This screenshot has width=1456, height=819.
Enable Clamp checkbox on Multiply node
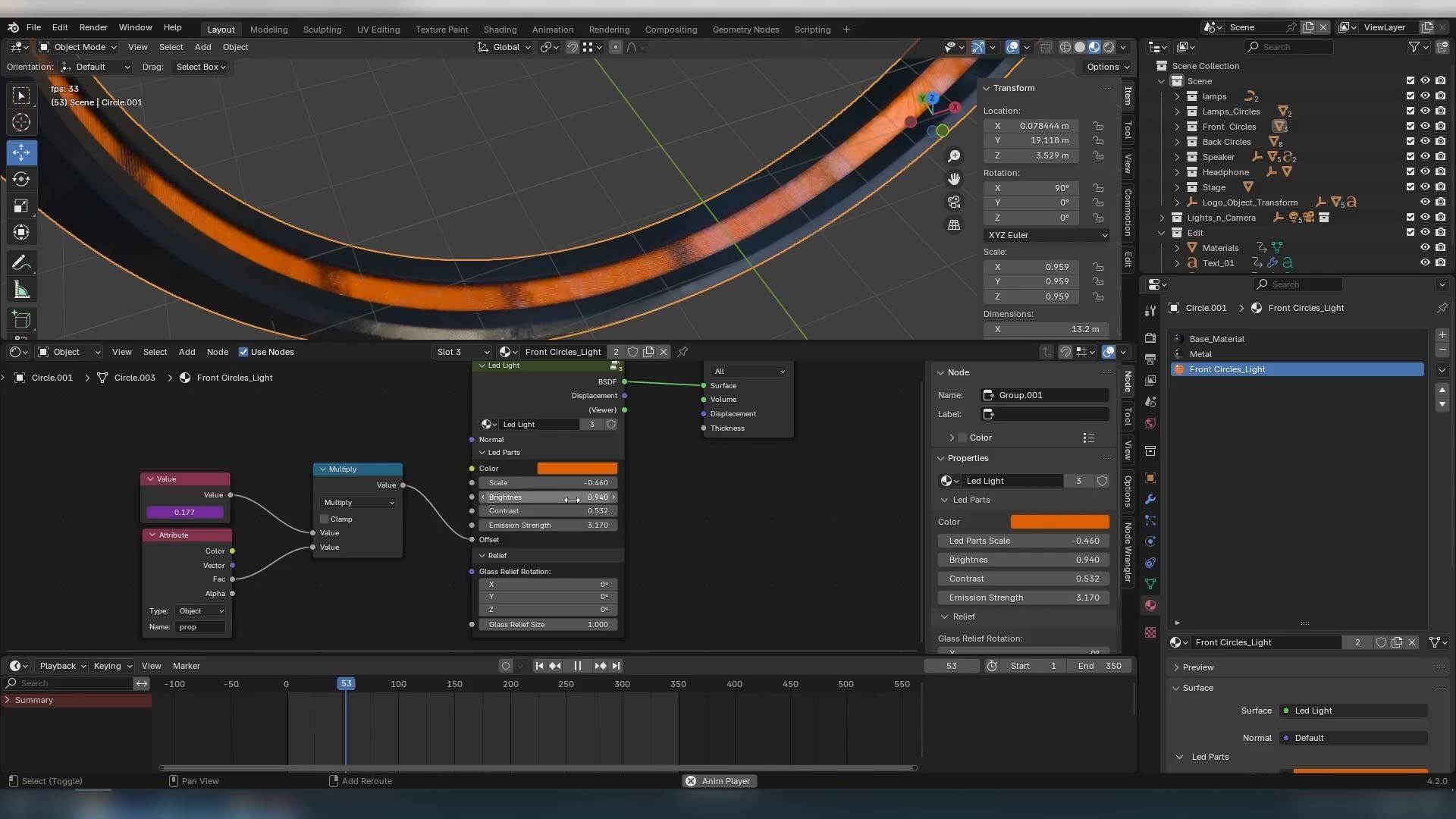pos(325,519)
